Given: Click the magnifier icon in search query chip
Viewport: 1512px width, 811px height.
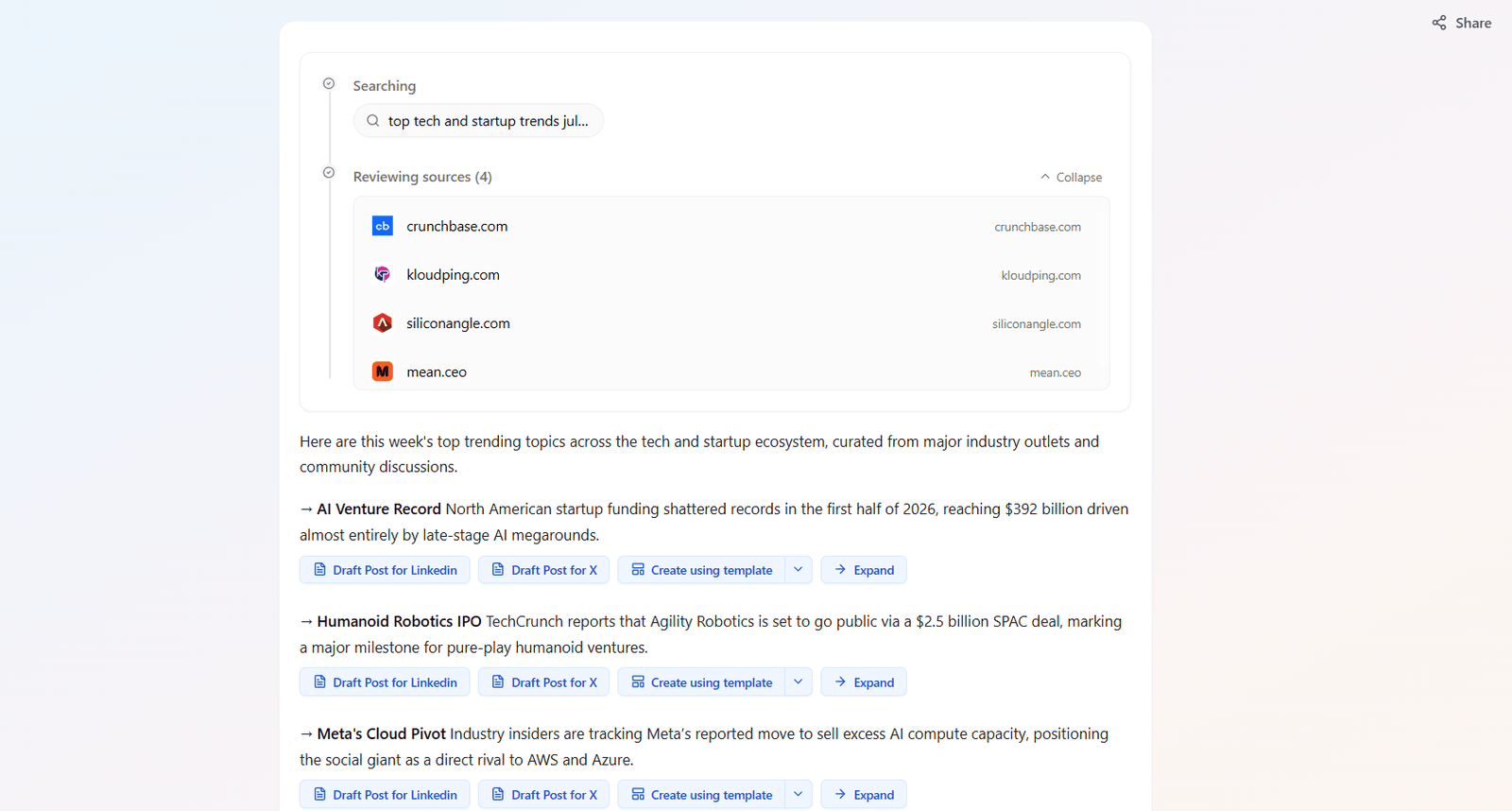Looking at the screenshot, I should 373,121.
